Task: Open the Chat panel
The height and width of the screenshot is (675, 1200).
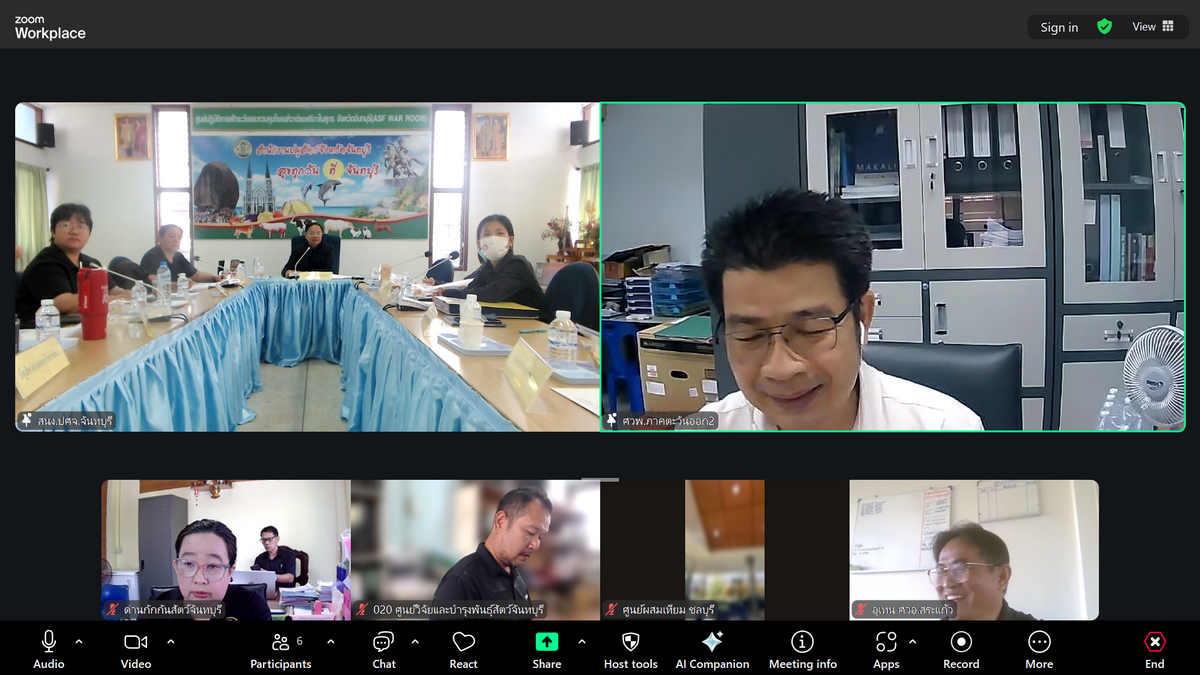Action: point(383,648)
